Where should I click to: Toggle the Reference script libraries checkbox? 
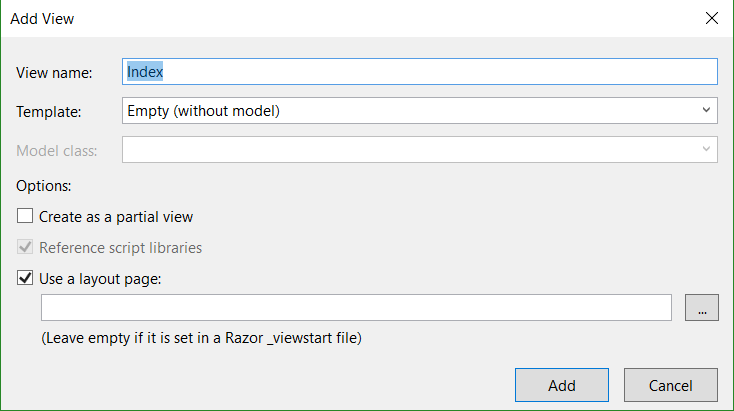[25, 247]
